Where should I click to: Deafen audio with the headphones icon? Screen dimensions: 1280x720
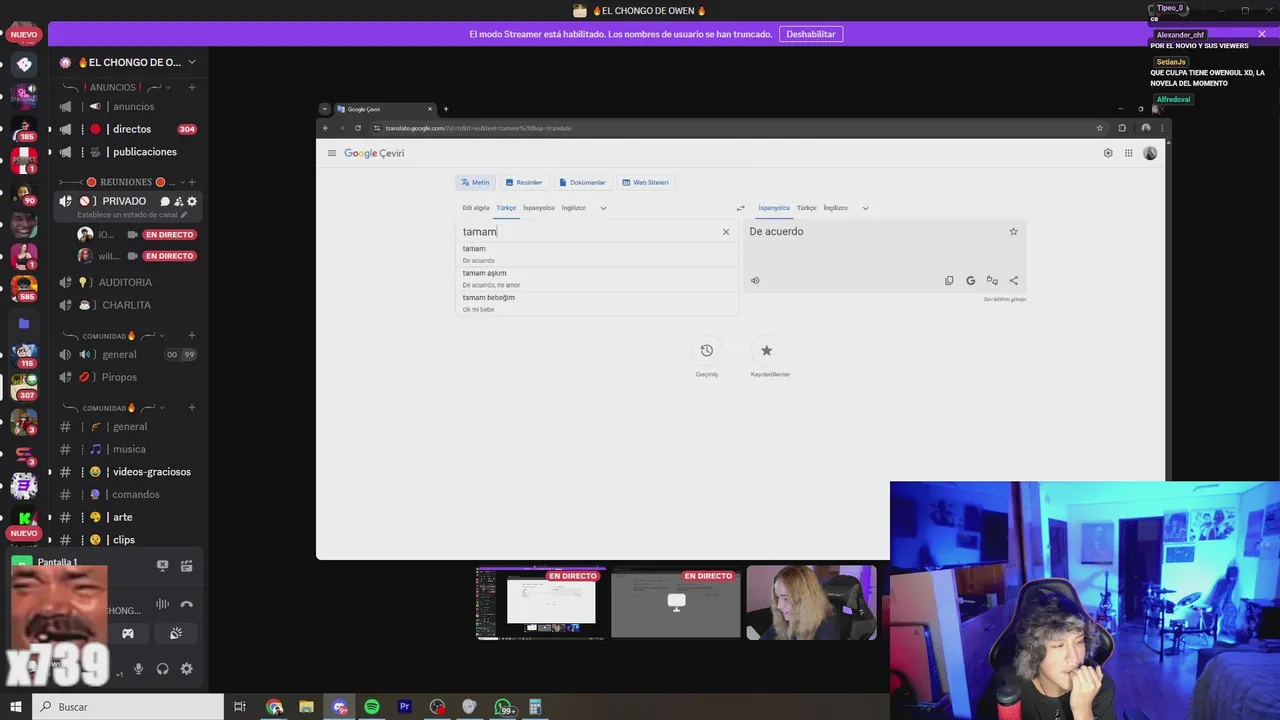(x=163, y=669)
